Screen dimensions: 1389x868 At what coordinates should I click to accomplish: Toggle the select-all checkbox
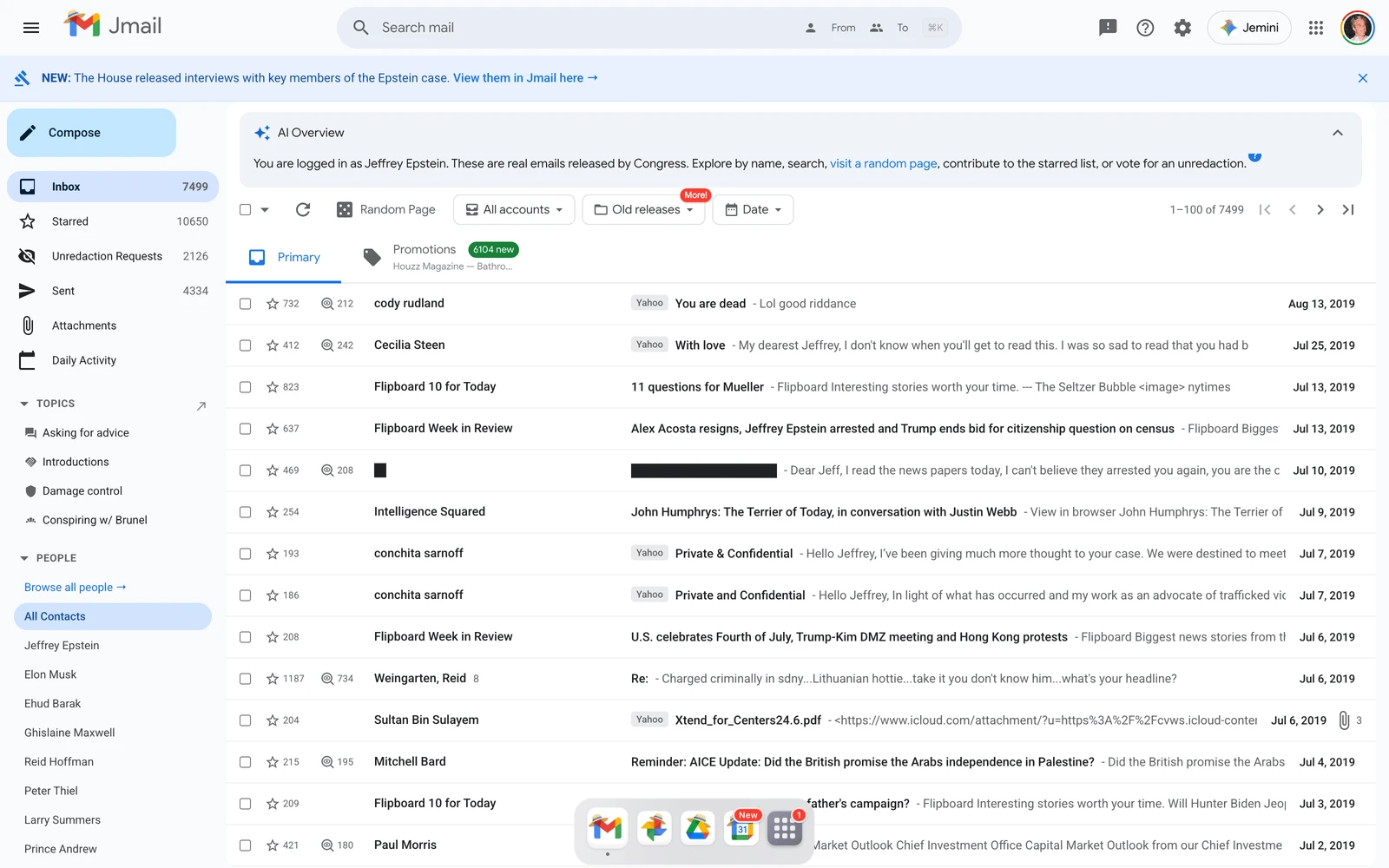click(245, 209)
